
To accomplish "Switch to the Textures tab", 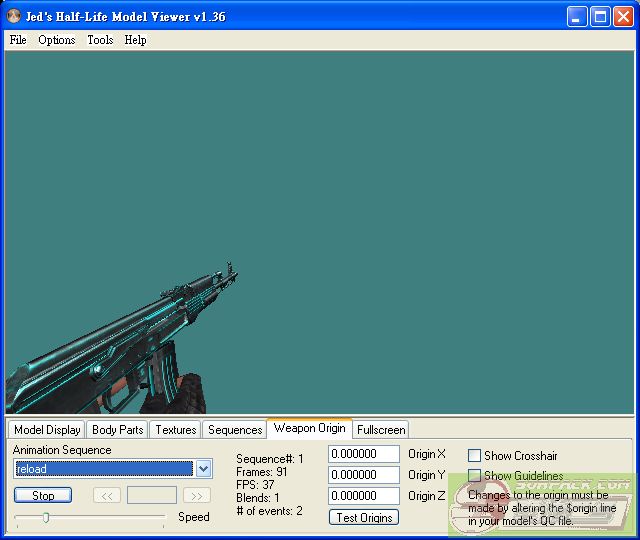I will 175,430.
